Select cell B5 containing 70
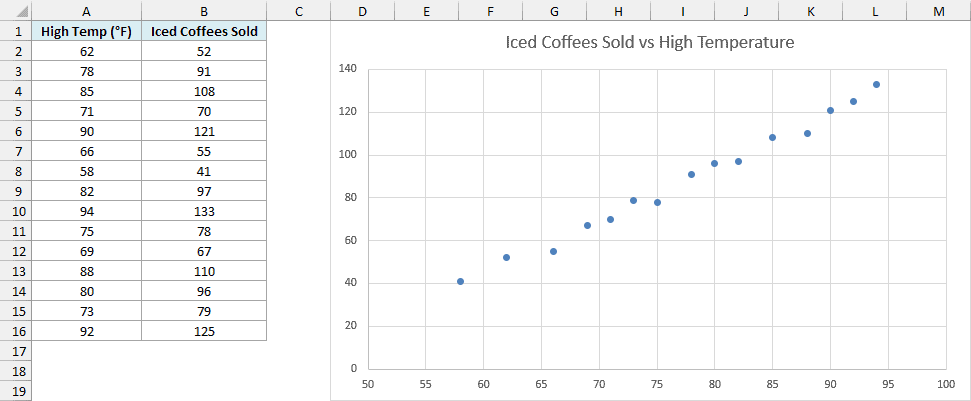Screen dimensions: 971x401 tap(204, 111)
